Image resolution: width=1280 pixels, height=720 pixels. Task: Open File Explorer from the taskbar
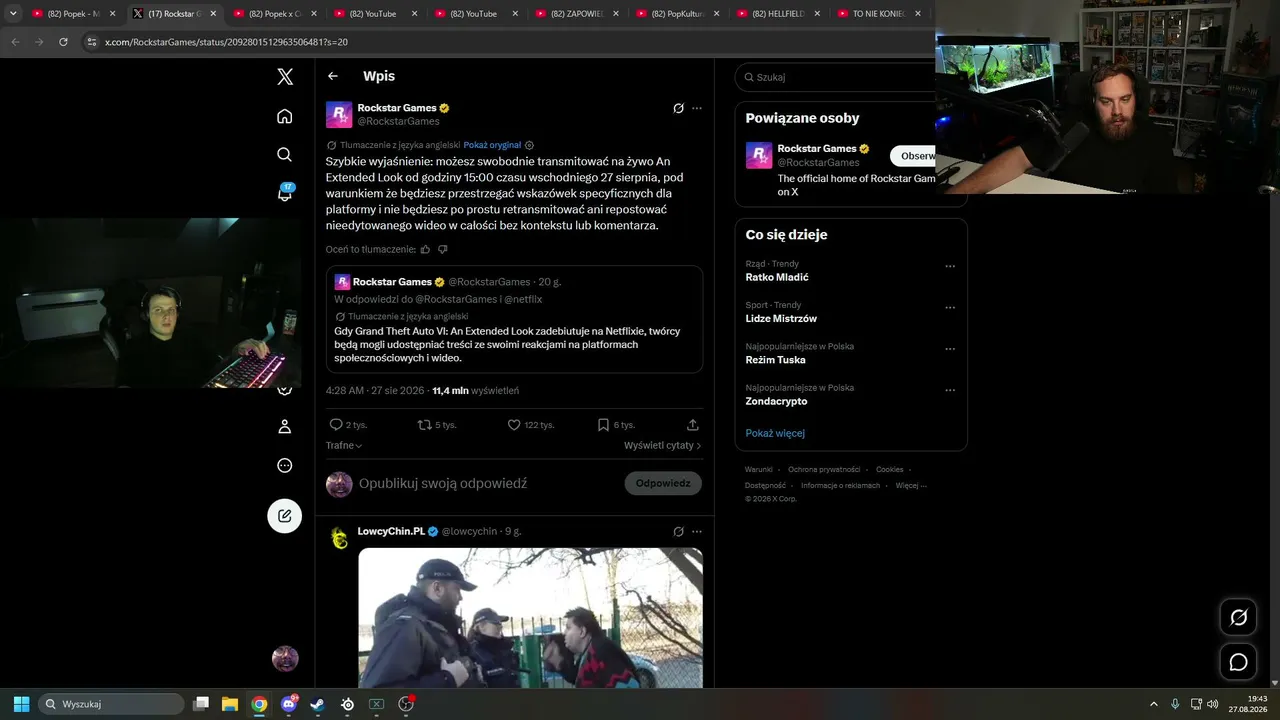[230, 704]
